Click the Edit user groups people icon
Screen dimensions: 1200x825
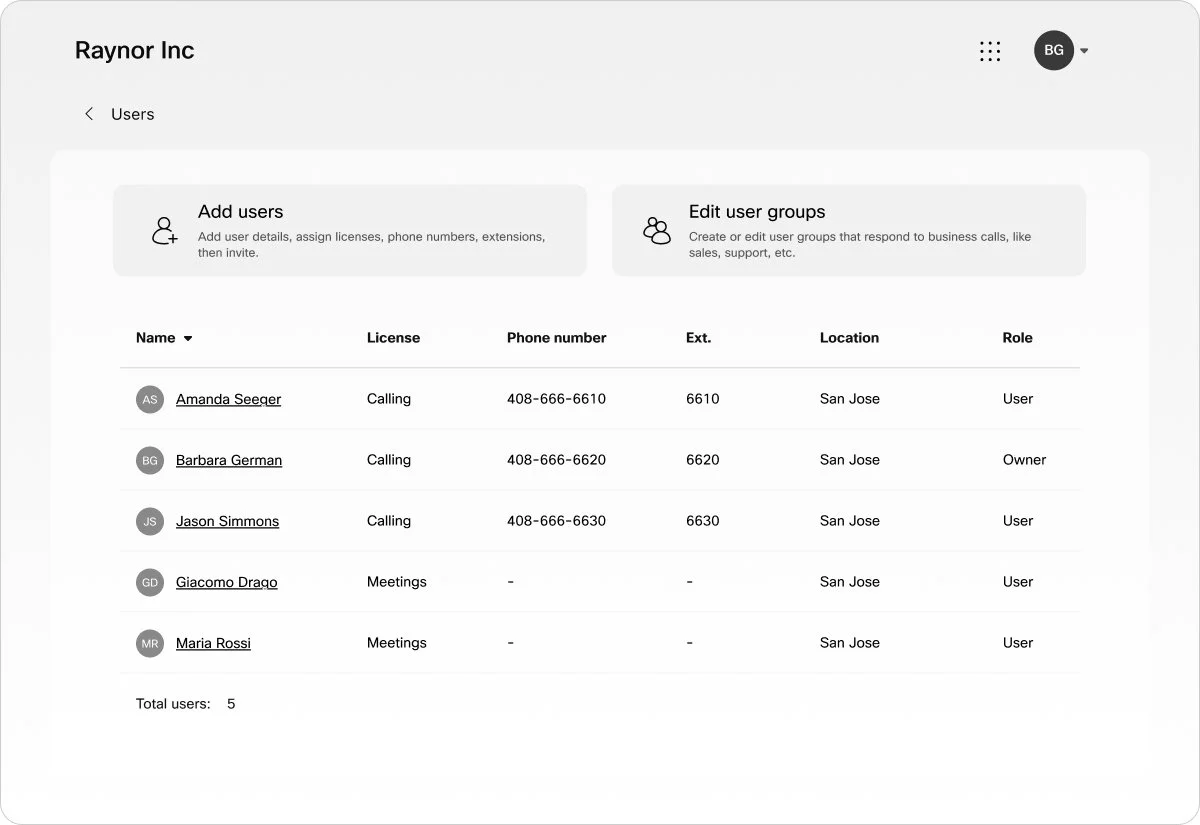657,231
